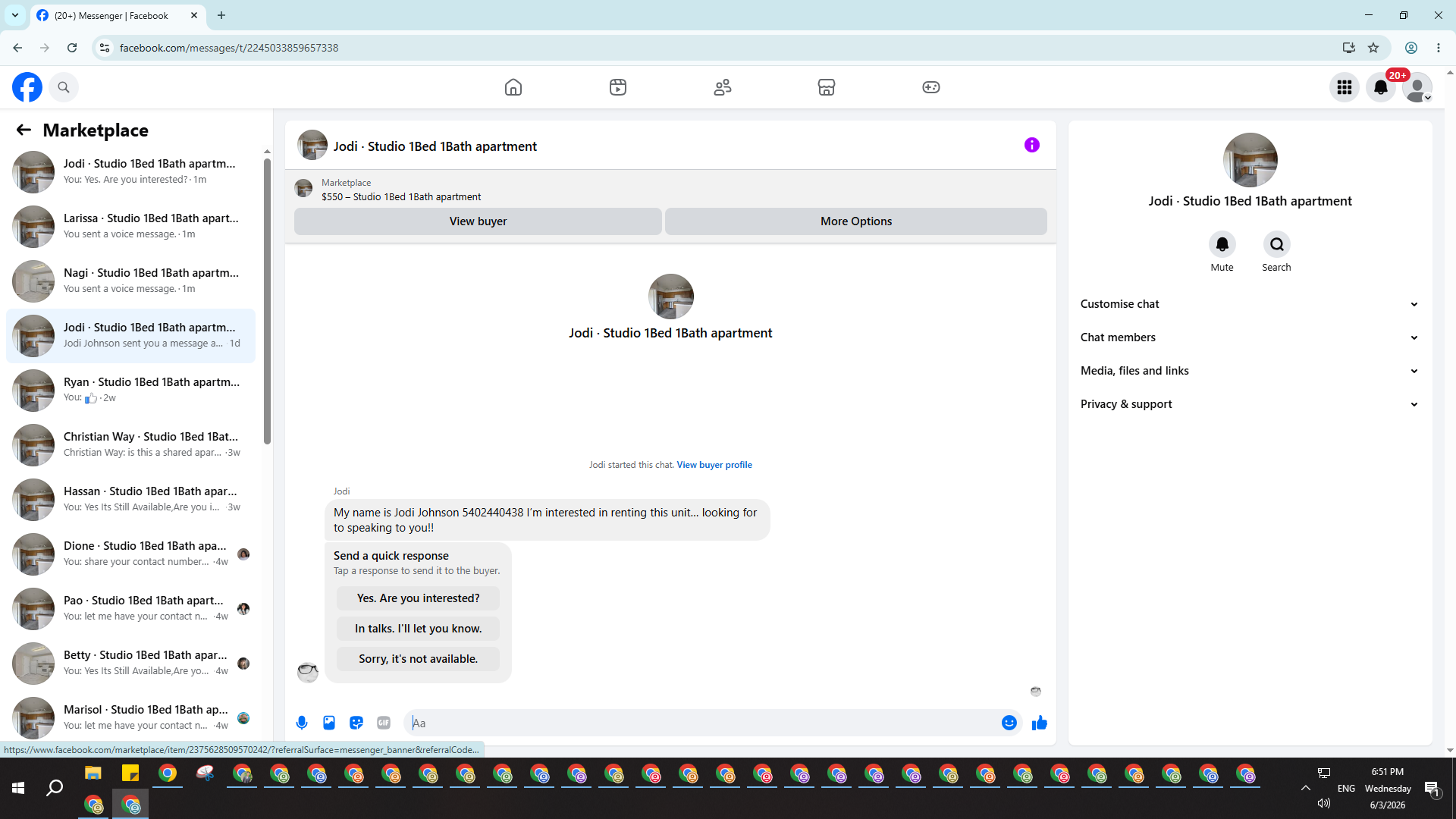Click the More Options button
The height and width of the screenshot is (819, 1456).
point(856,221)
